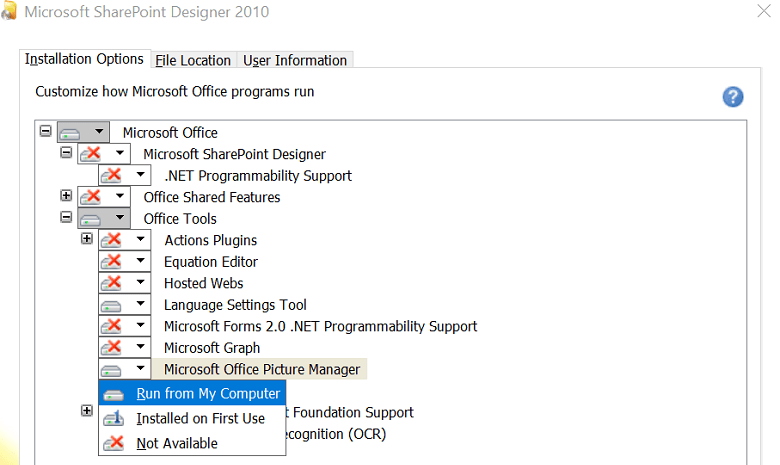780x465 pixels.
Task: Choose Run from My Computer option
Action: pos(208,393)
